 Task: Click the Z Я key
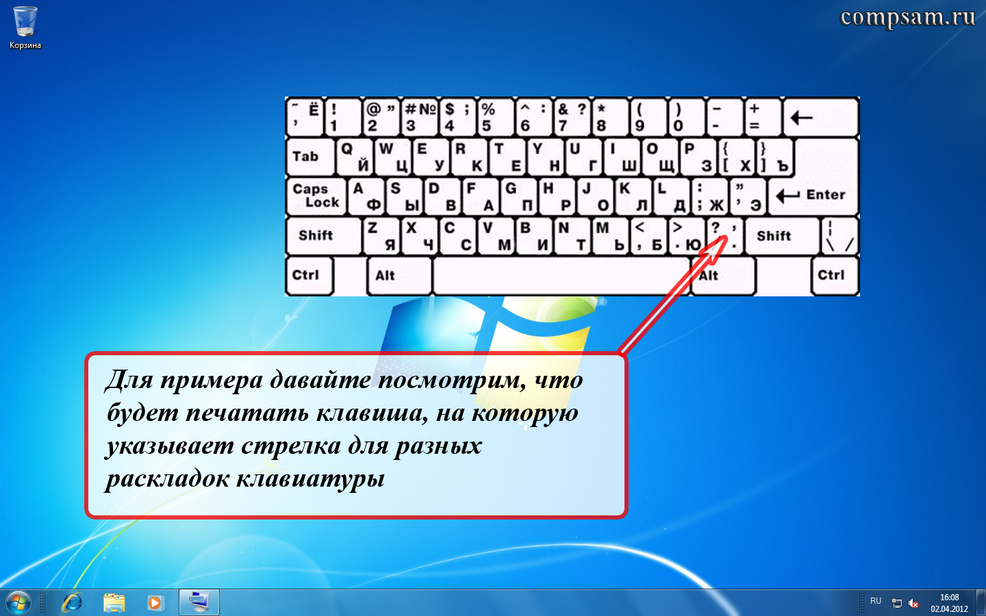coord(381,236)
